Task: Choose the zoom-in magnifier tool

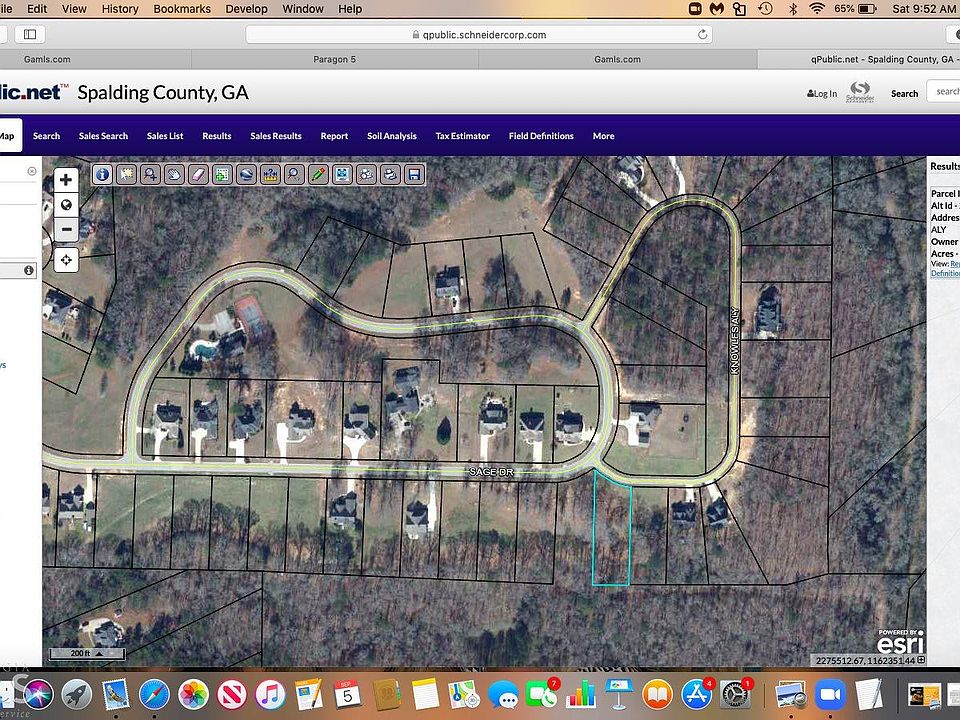Action: (x=150, y=174)
